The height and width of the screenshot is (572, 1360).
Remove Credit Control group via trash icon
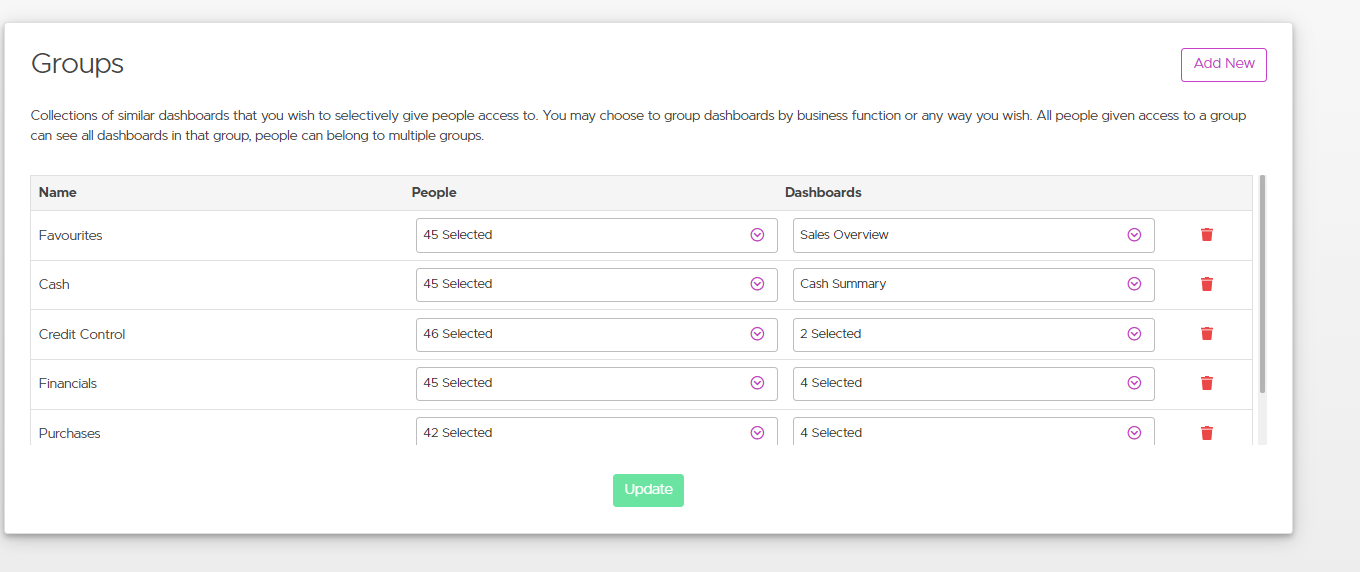click(1206, 334)
